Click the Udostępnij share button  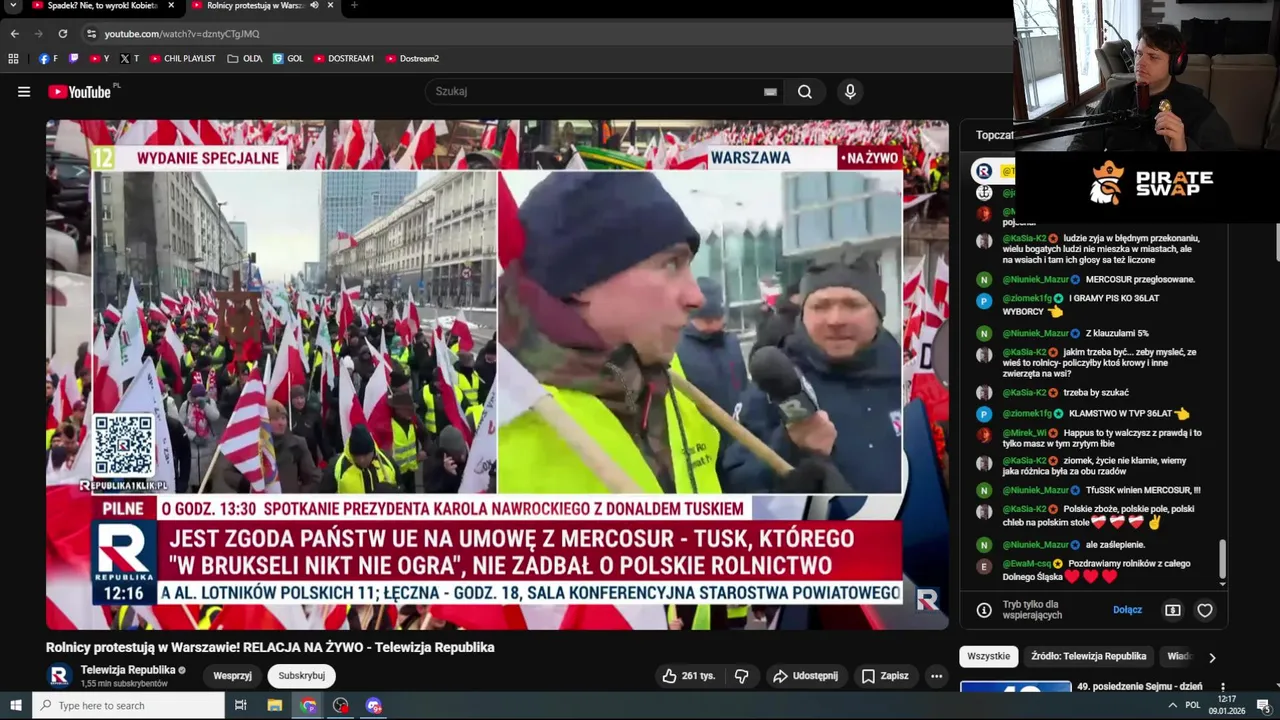pos(805,676)
